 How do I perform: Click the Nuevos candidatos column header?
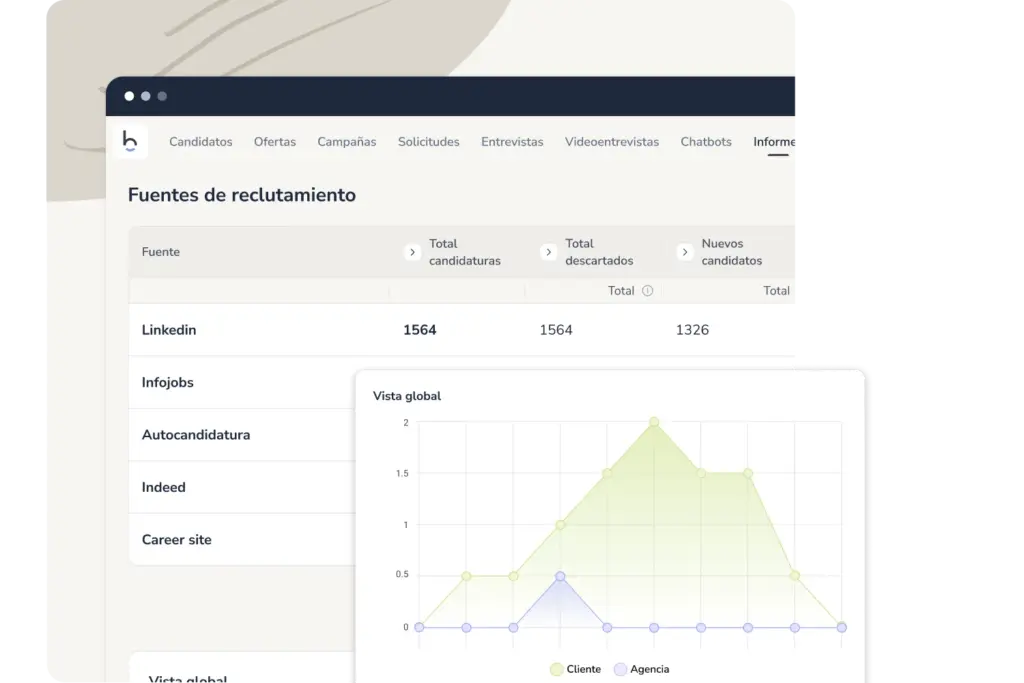click(x=731, y=252)
